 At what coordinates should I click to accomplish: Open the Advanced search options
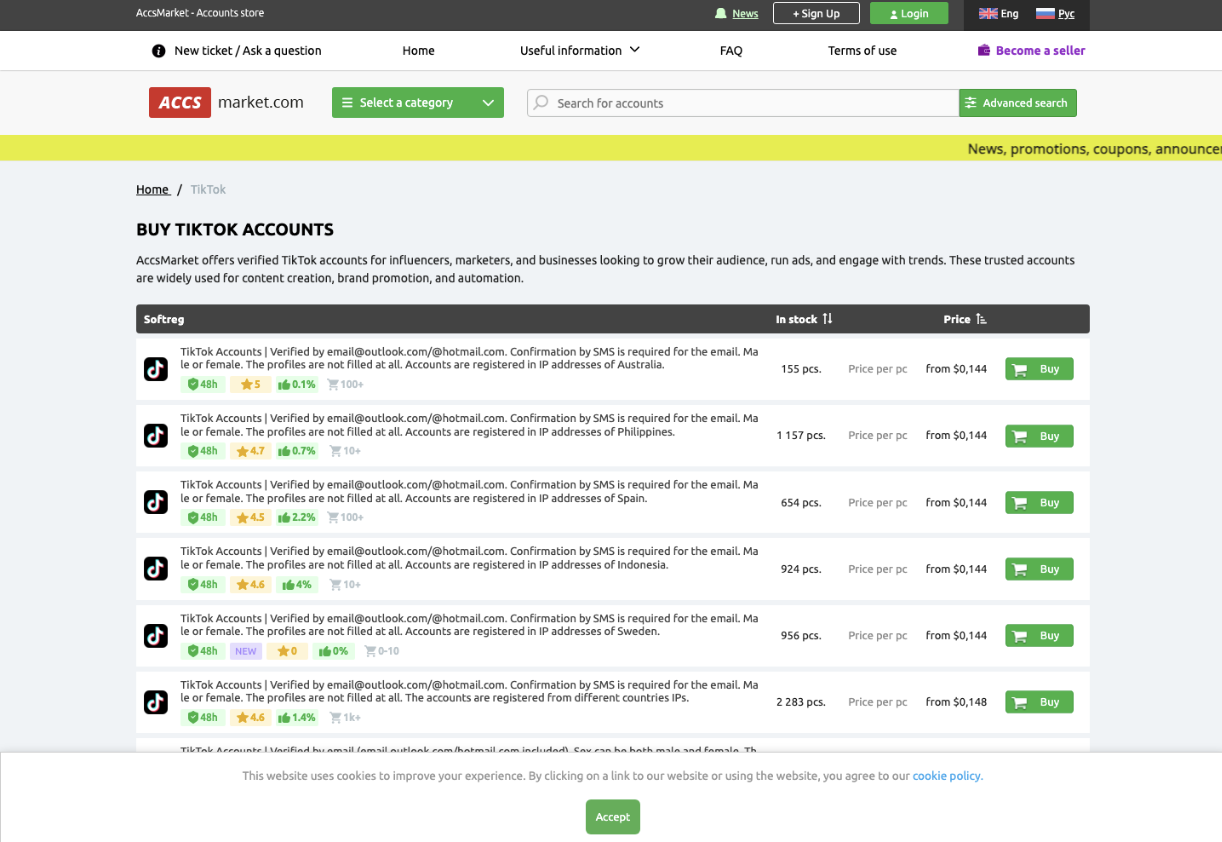pyautogui.click(x=1018, y=103)
